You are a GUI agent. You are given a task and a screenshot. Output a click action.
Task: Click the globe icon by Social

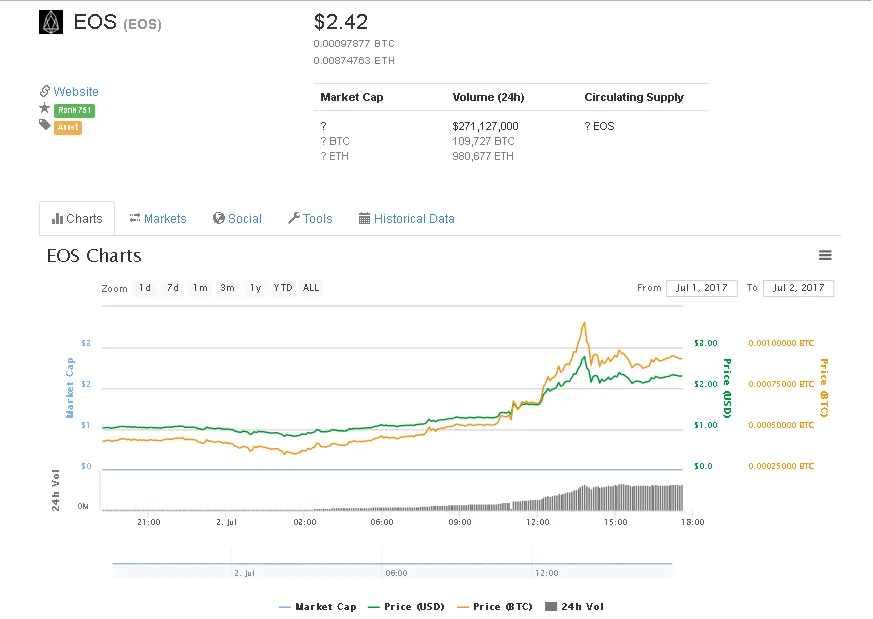pos(219,218)
